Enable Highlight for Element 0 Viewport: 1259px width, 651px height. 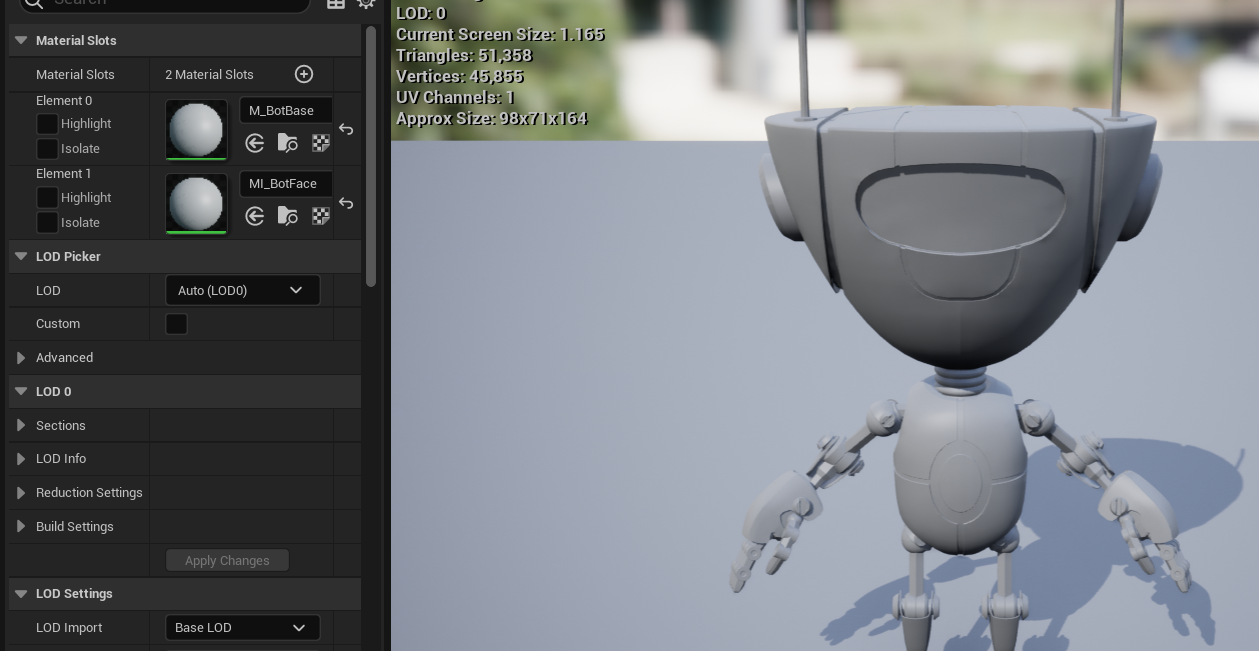[47, 124]
